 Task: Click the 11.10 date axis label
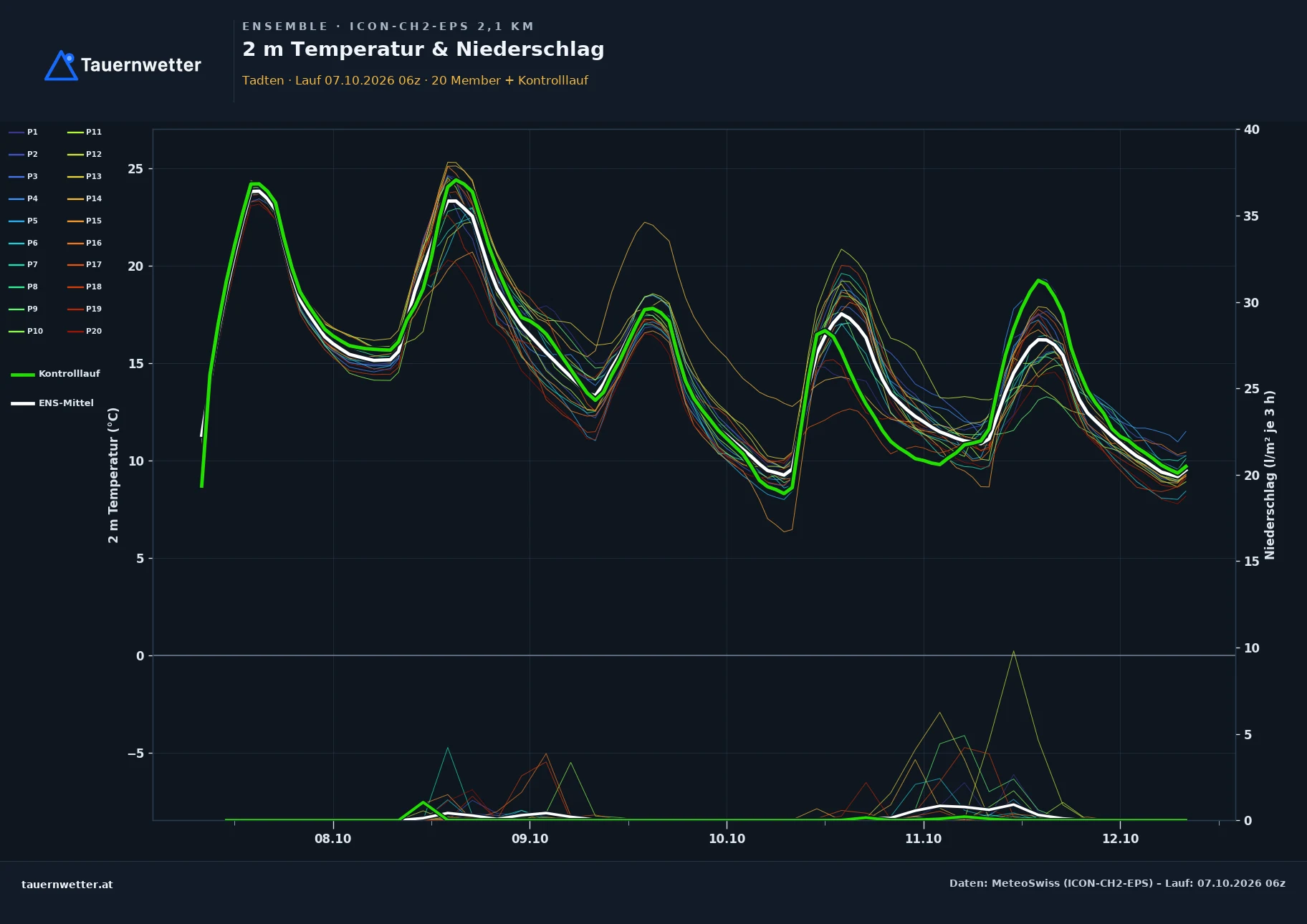924,839
